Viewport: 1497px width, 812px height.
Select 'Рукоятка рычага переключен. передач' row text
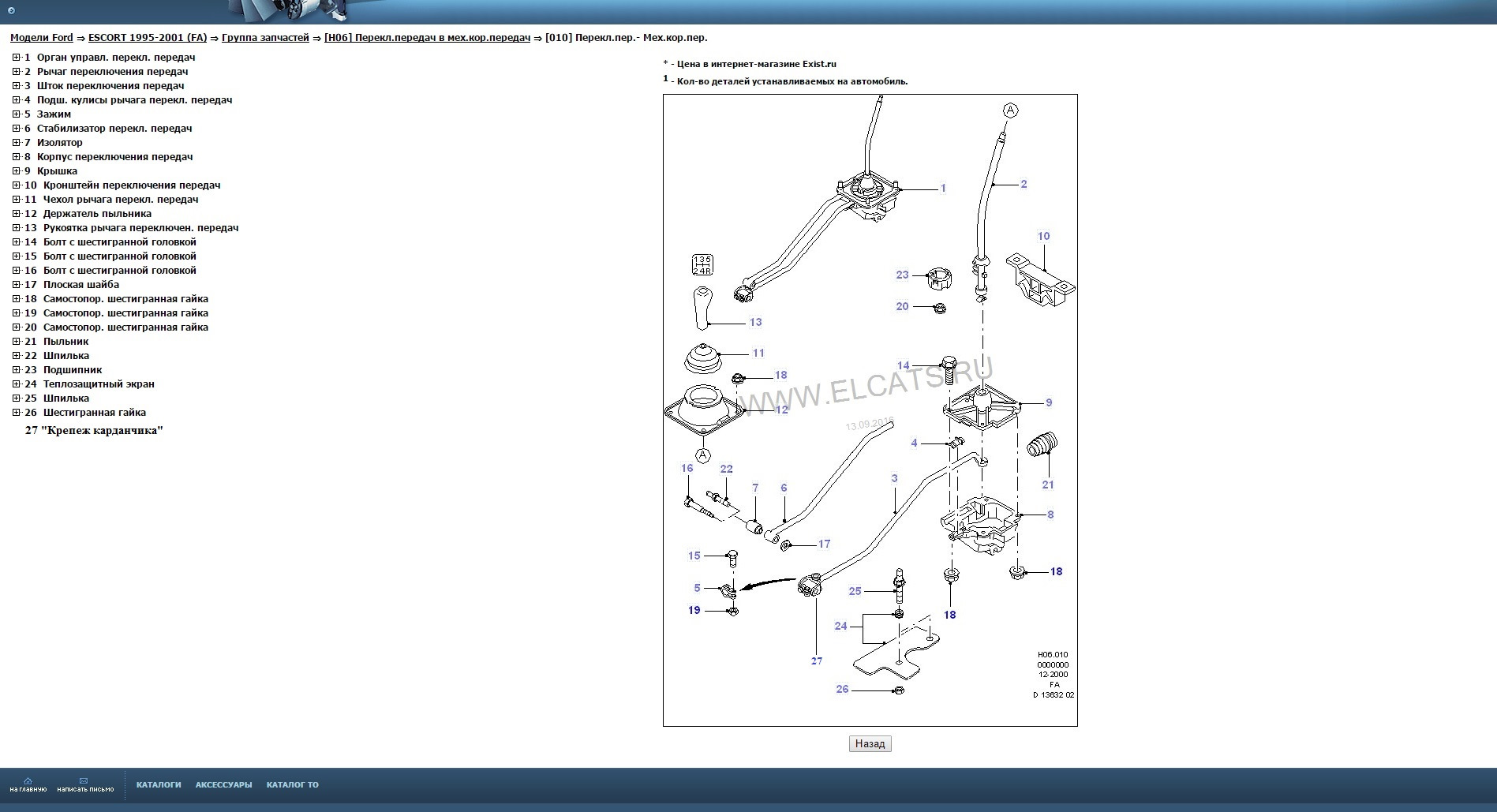[140, 228]
